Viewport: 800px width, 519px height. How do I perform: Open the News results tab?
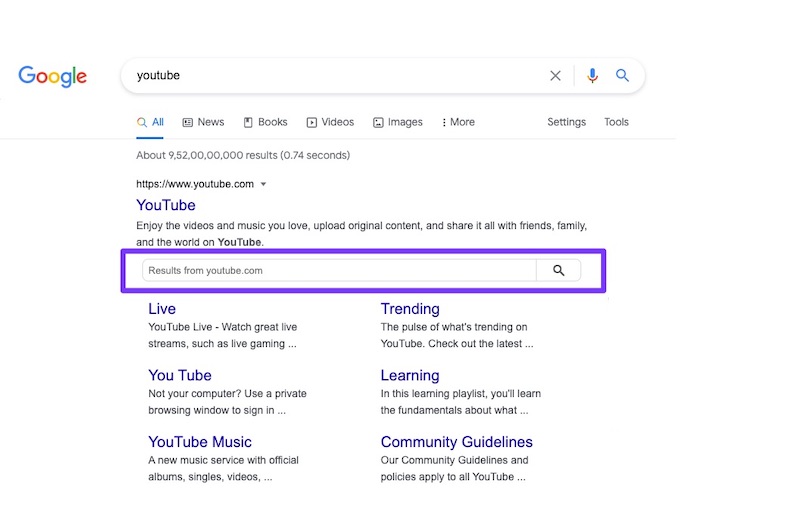(x=203, y=122)
